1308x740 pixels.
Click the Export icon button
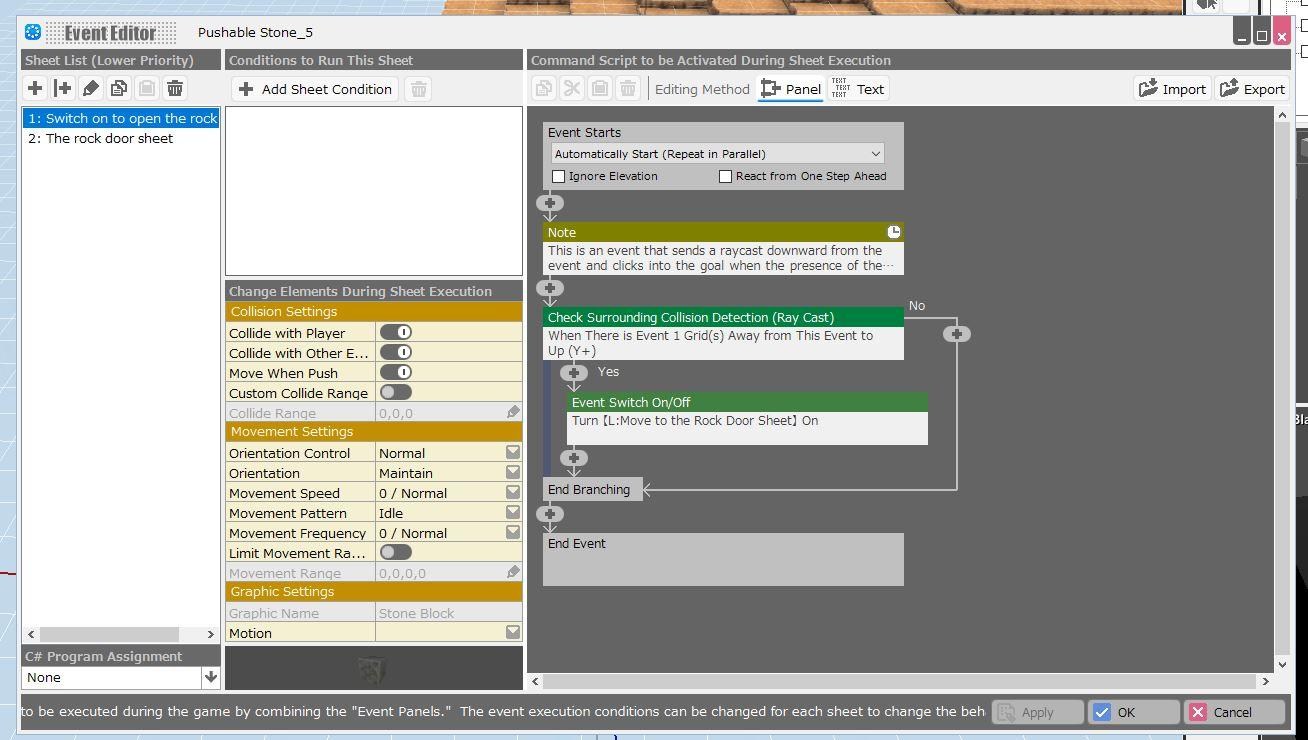(1252, 89)
